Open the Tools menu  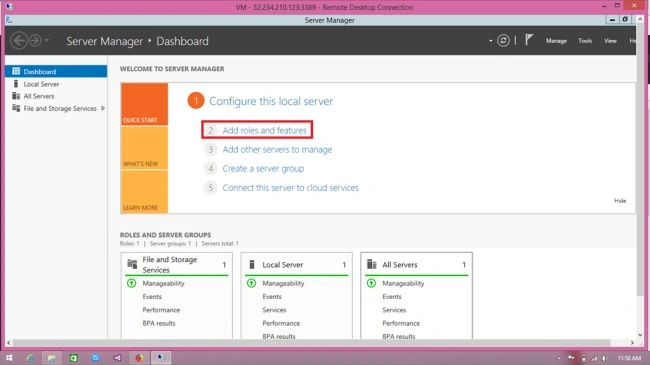pos(585,41)
